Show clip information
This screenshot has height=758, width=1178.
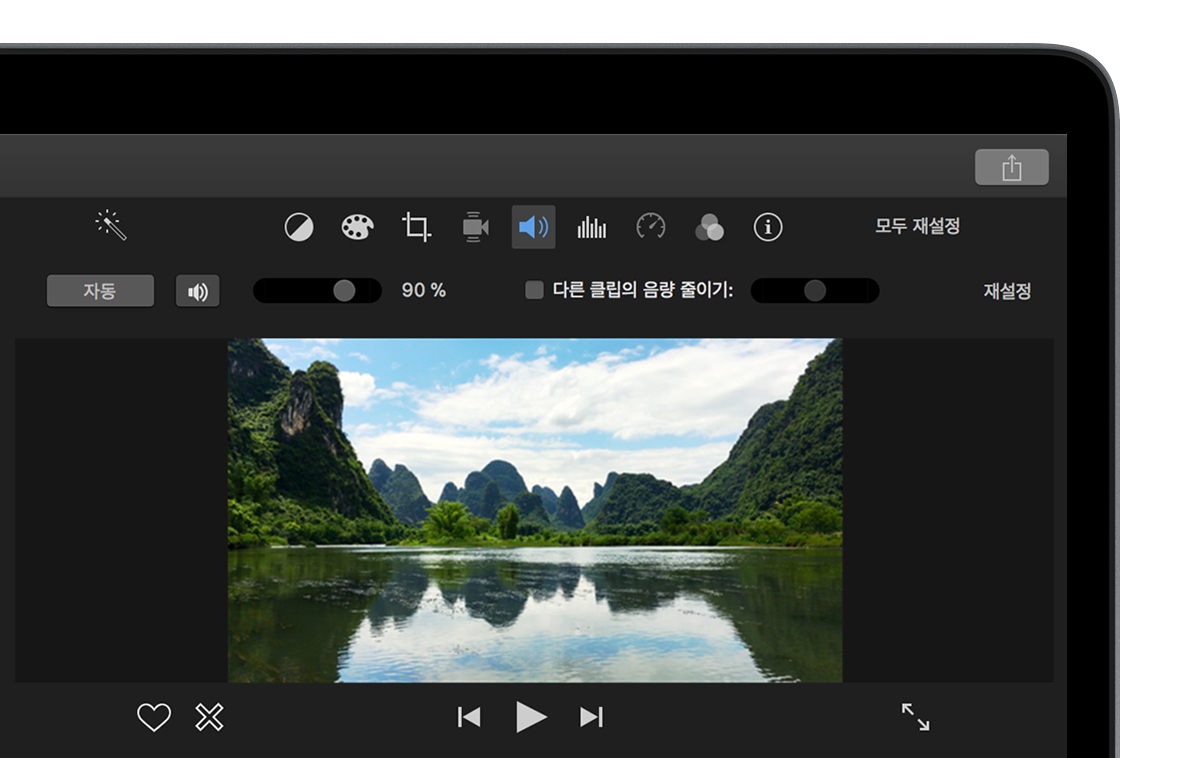(768, 227)
